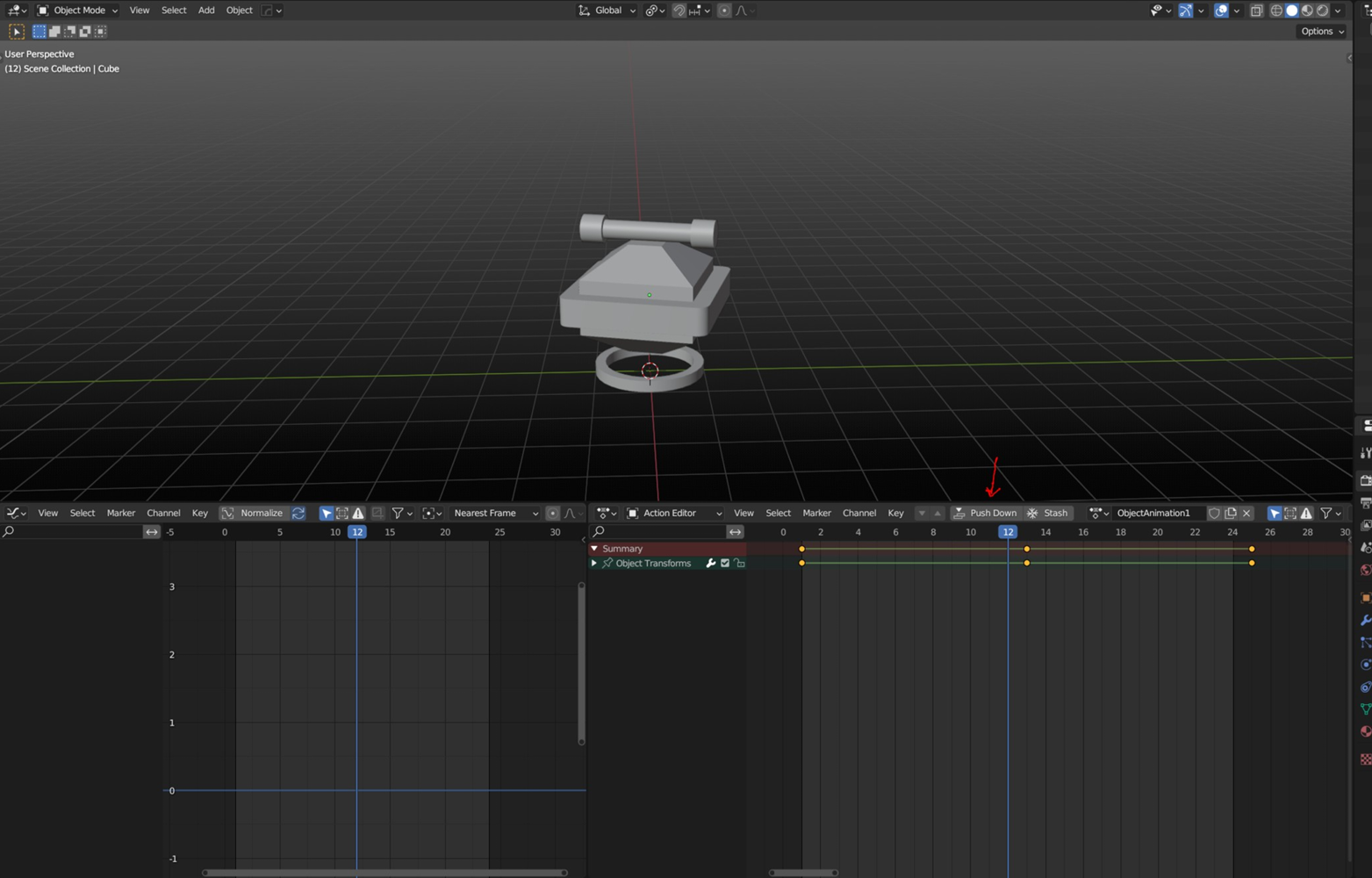The width and height of the screenshot is (1372, 878).
Task: Unlink the ObjectAnimation1 action with X
Action: click(1246, 513)
